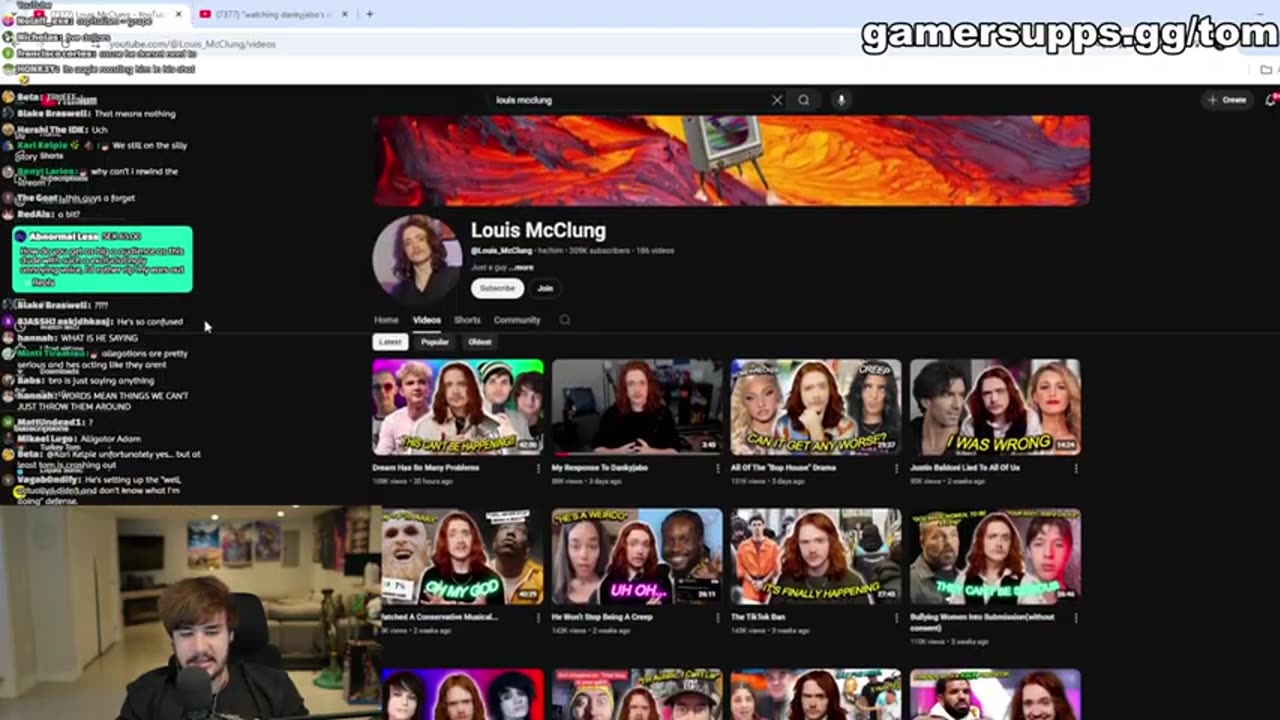Click the Abnormal Less highlighted super chat
Image resolution: width=1280 pixels, height=720 pixels.
coord(102,260)
